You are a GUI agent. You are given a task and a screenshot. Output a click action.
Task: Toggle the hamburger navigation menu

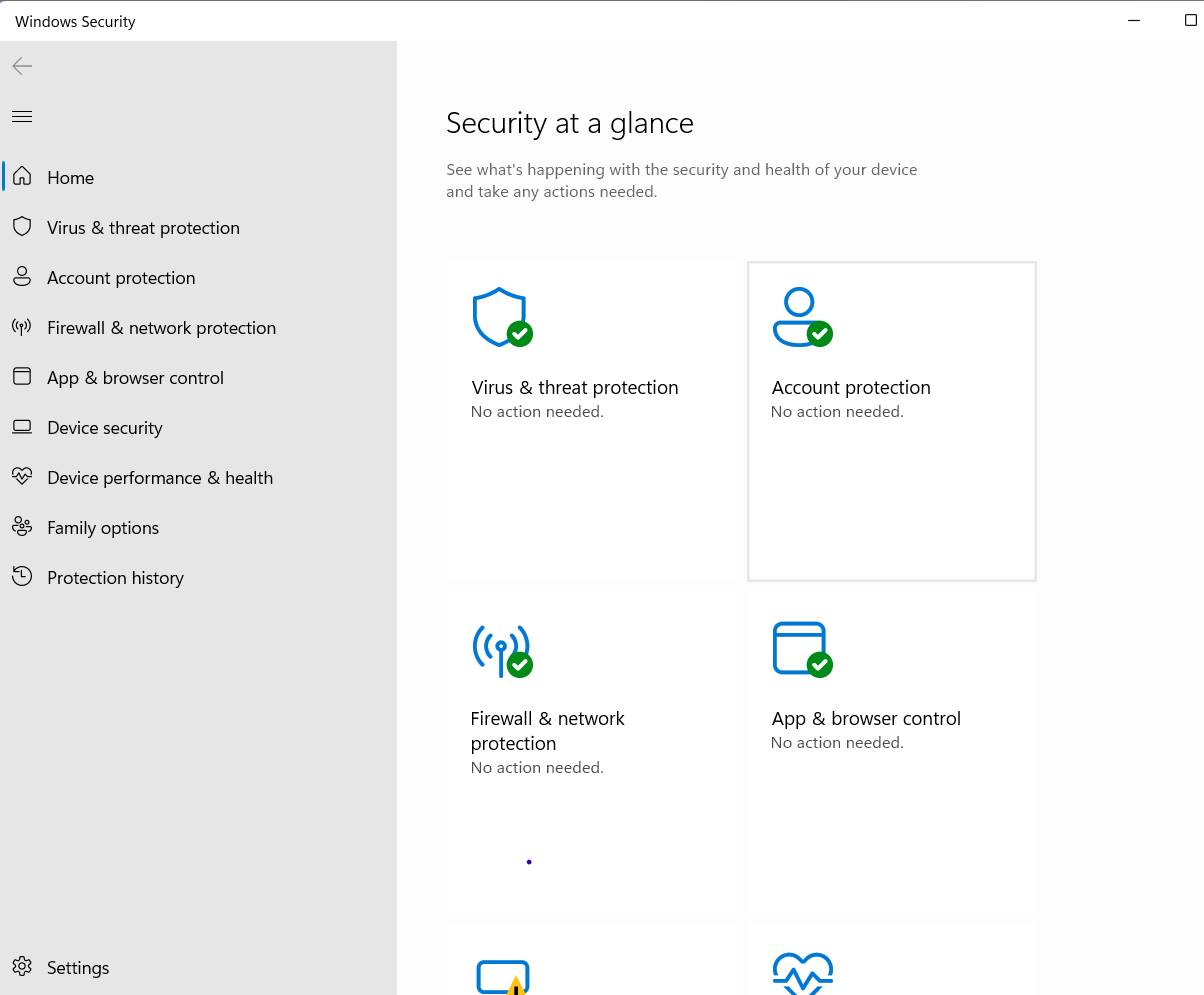[x=22, y=117]
